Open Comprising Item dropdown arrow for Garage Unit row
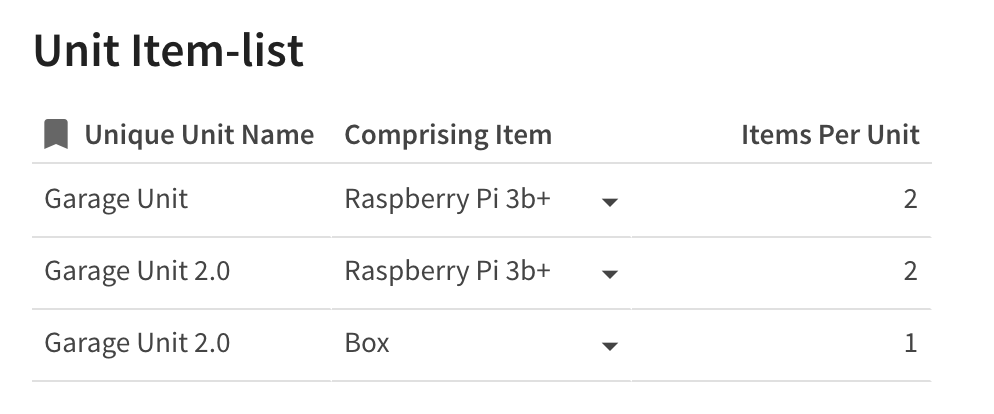The image size is (994, 414). point(609,202)
